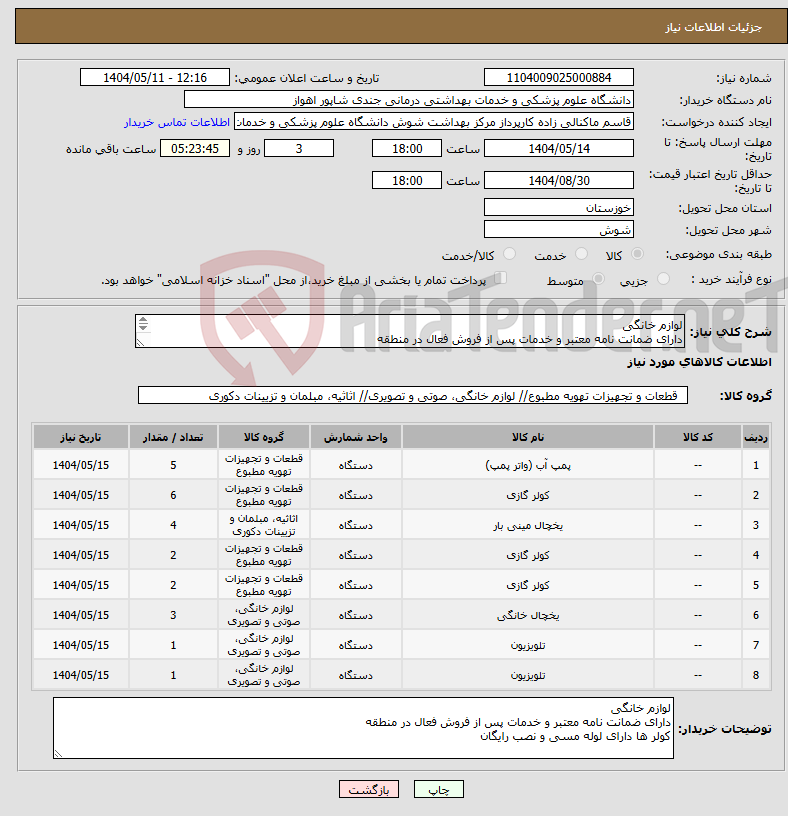788x816 pixels.
Task: Select the خدمت radio button
Action: pyautogui.click(x=581, y=254)
